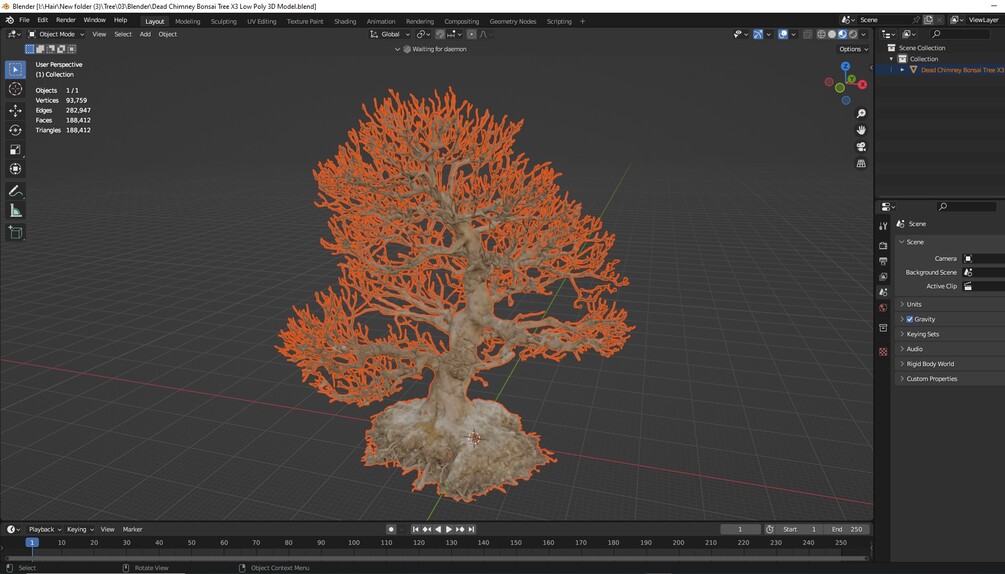Pick the Rotate tool
Viewport: 1005px width, 574px height.
(x=15, y=130)
